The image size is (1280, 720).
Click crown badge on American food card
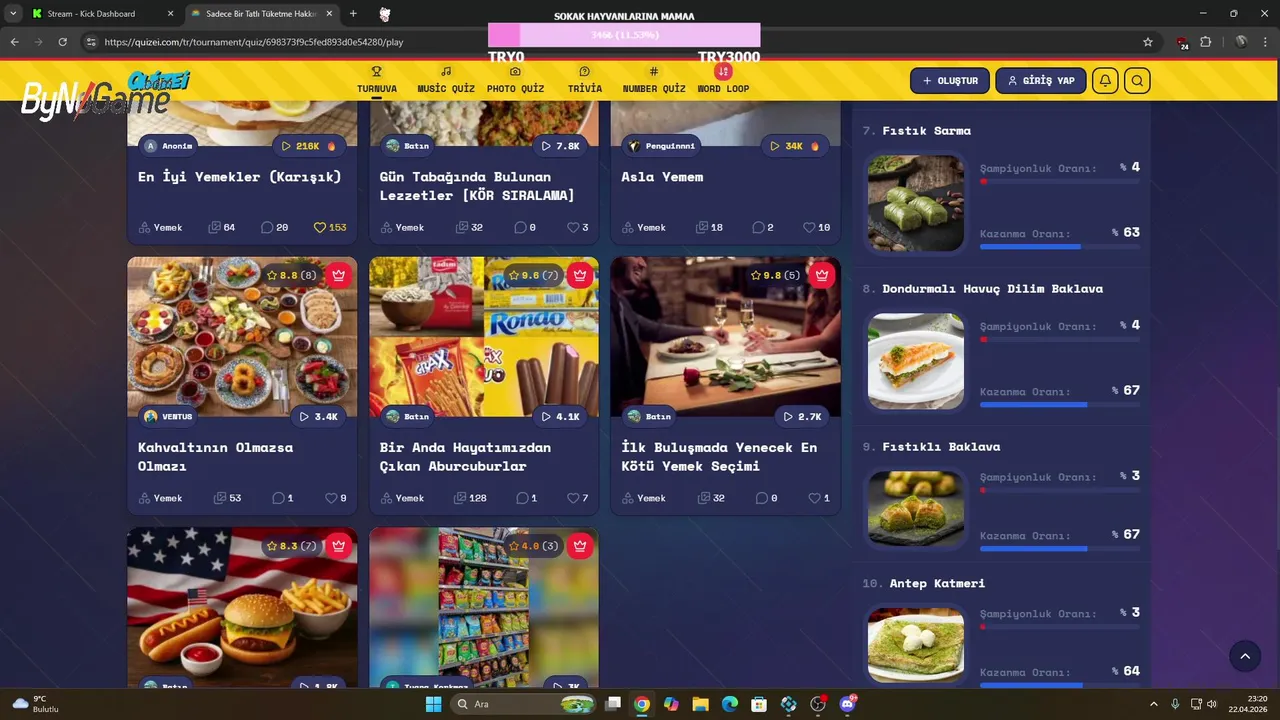point(338,546)
